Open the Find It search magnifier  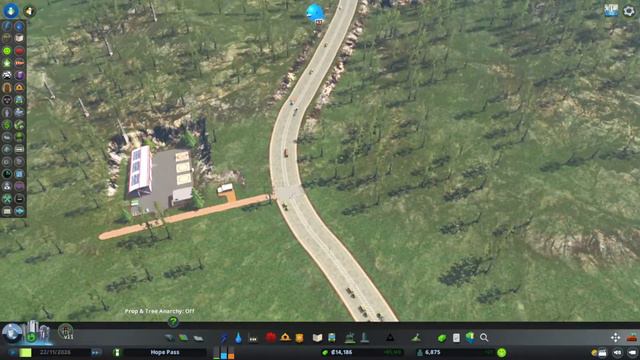click(484, 338)
